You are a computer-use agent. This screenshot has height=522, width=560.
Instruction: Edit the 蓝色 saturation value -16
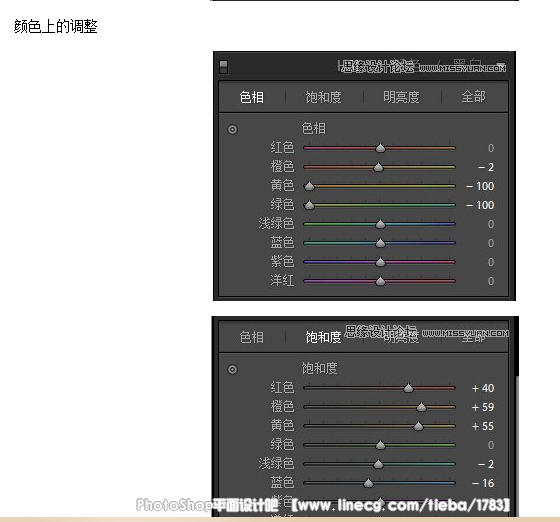(483, 483)
